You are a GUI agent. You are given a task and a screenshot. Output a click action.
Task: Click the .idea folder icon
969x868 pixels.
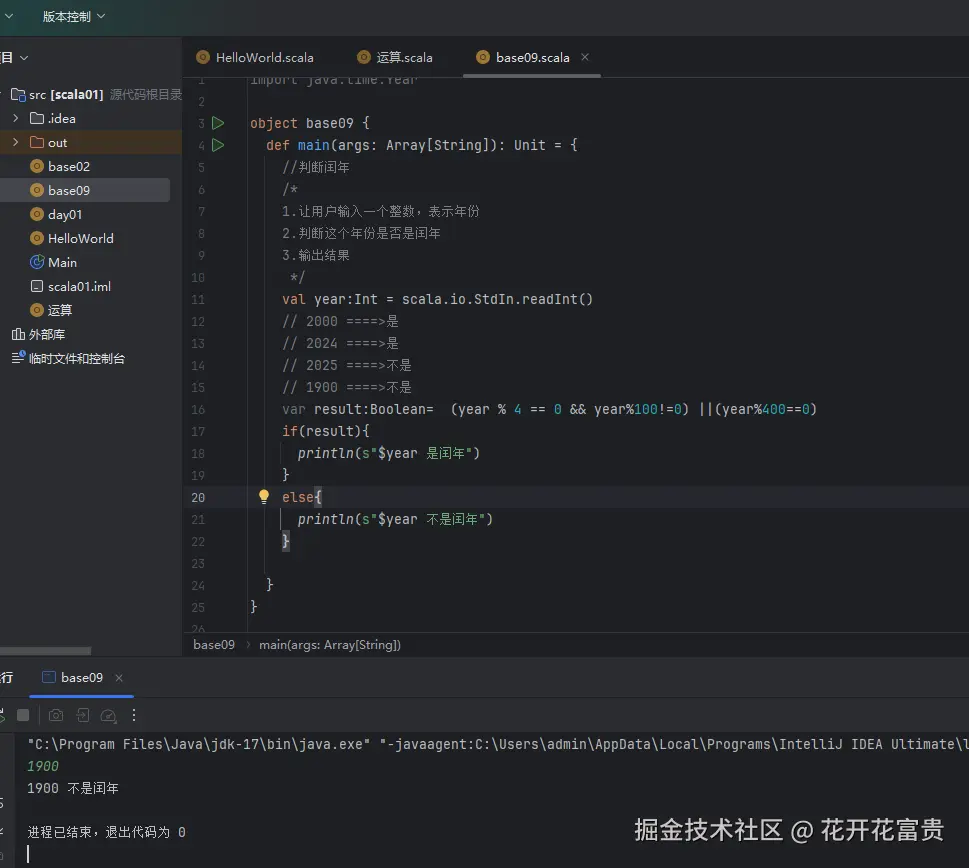point(37,118)
